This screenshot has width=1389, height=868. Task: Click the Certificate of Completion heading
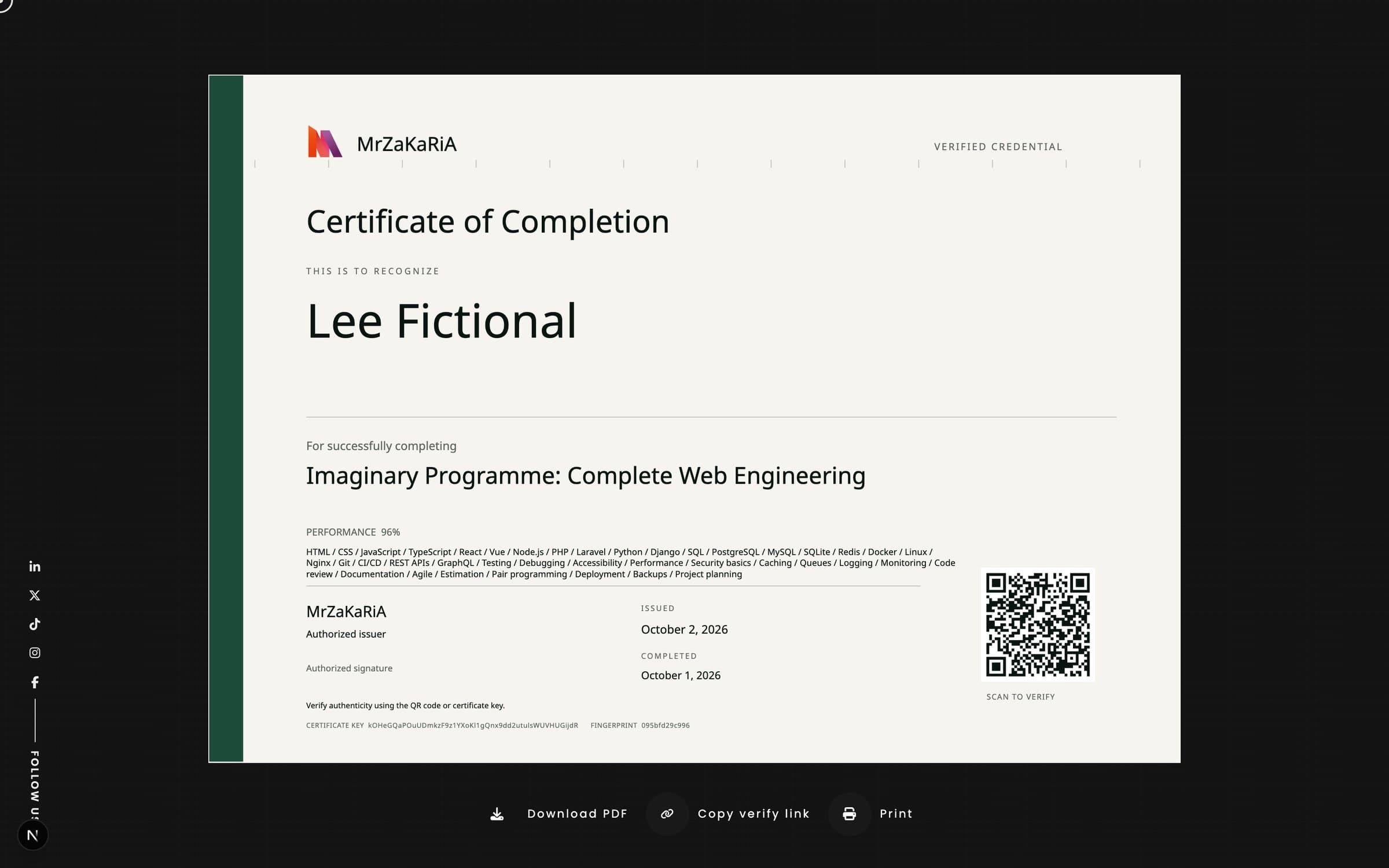(x=487, y=222)
